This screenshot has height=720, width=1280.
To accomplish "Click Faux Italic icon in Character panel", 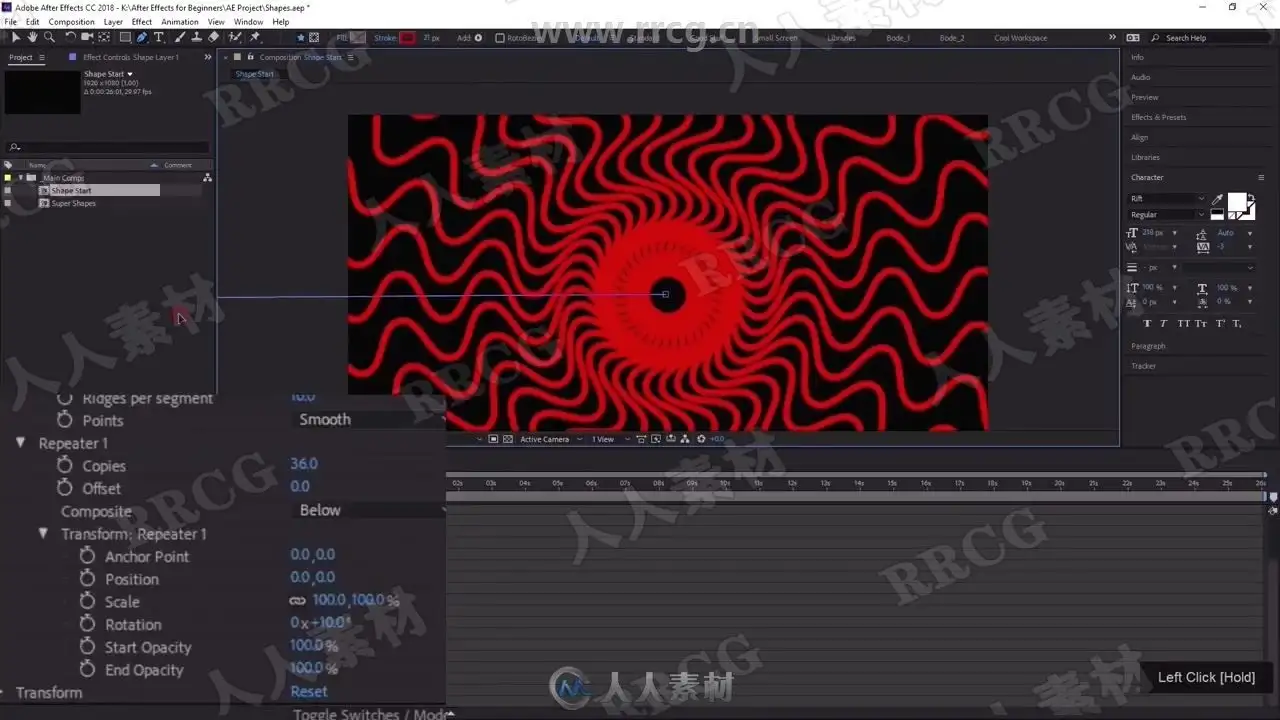I will [1164, 323].
